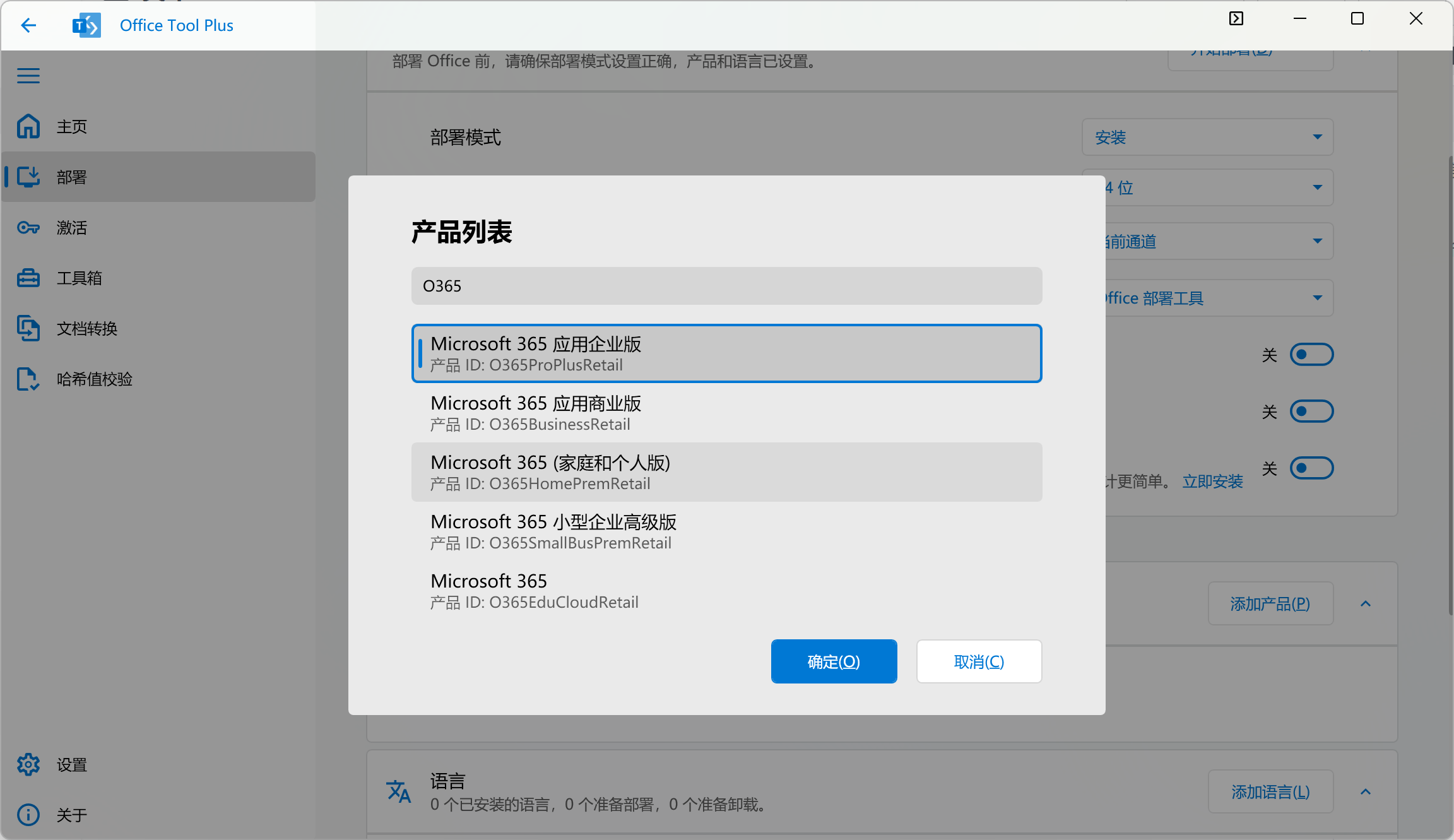
Task: Click the vertical scrollbar at right edge
Action: click(x=1451, y=385)
